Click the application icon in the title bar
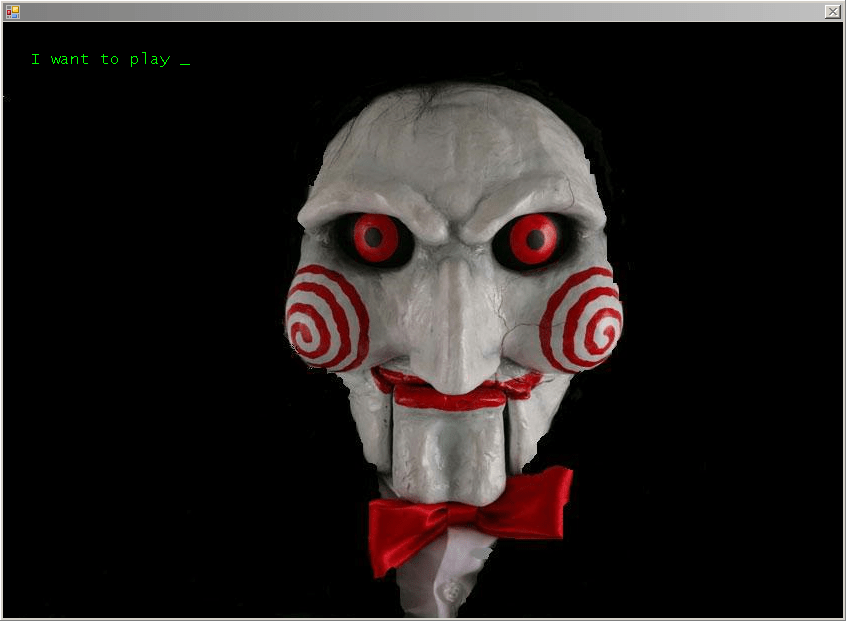The width and height of the screenshot is (846, 621). [x=13, y=10]
